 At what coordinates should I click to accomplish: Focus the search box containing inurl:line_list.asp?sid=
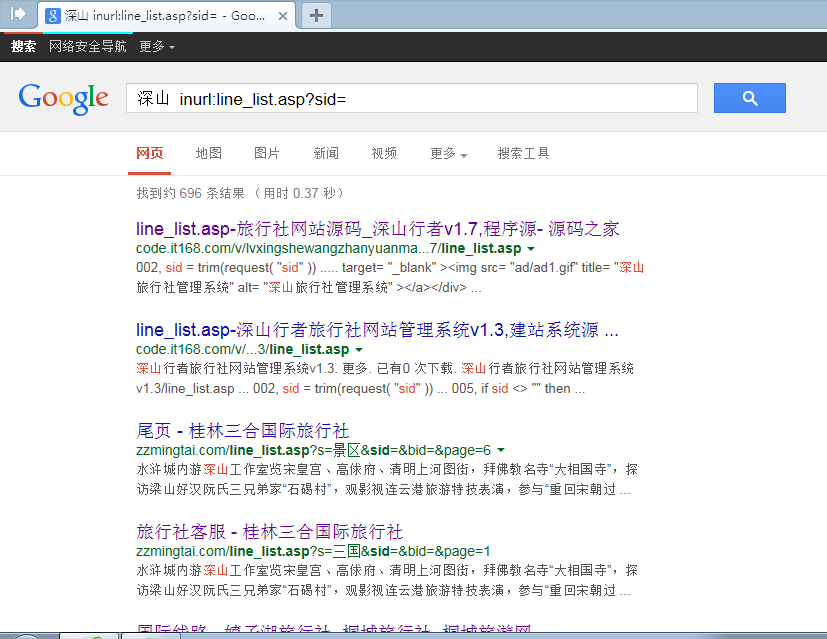[x=411, y=98]
